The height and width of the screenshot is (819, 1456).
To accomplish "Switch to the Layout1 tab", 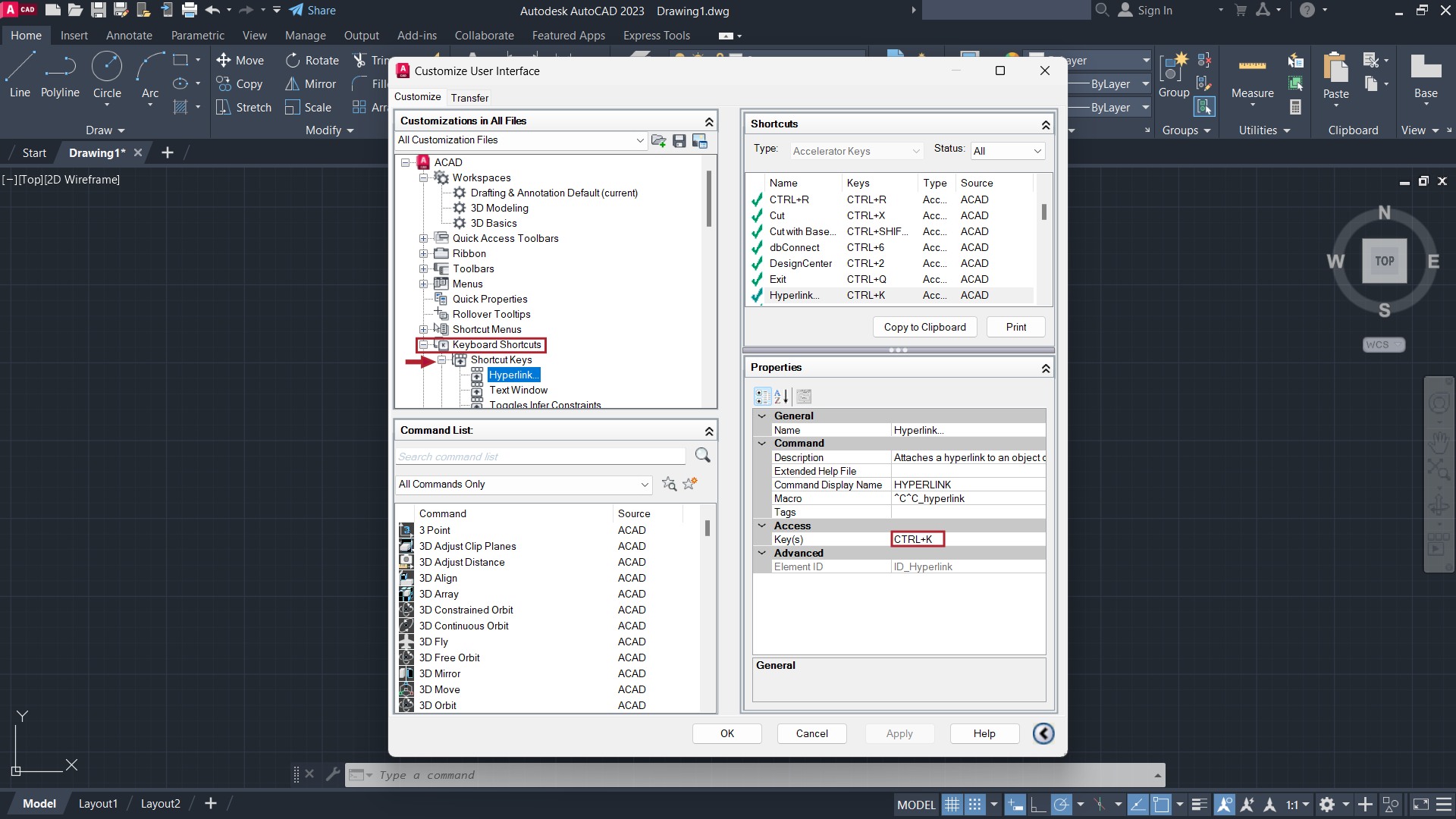I will point(98,804).
